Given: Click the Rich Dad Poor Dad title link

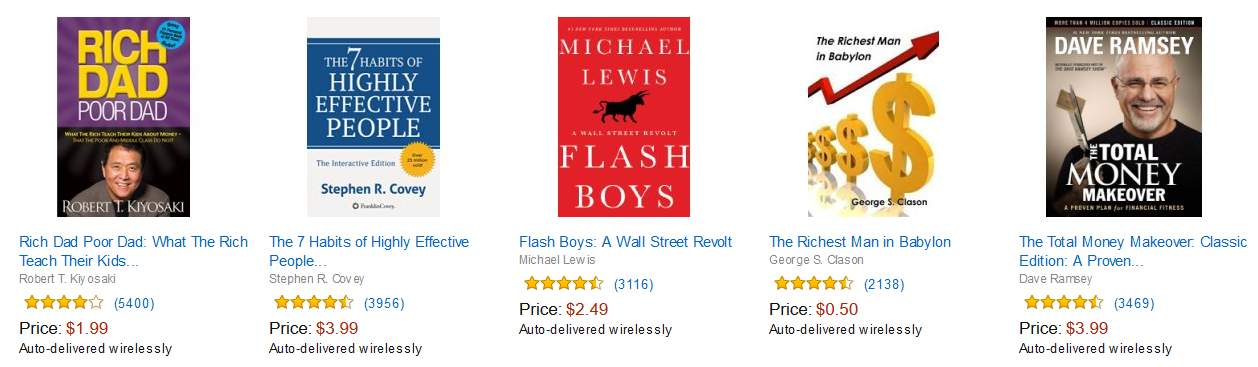Looking at the screenshot, I should pos(134,251).
